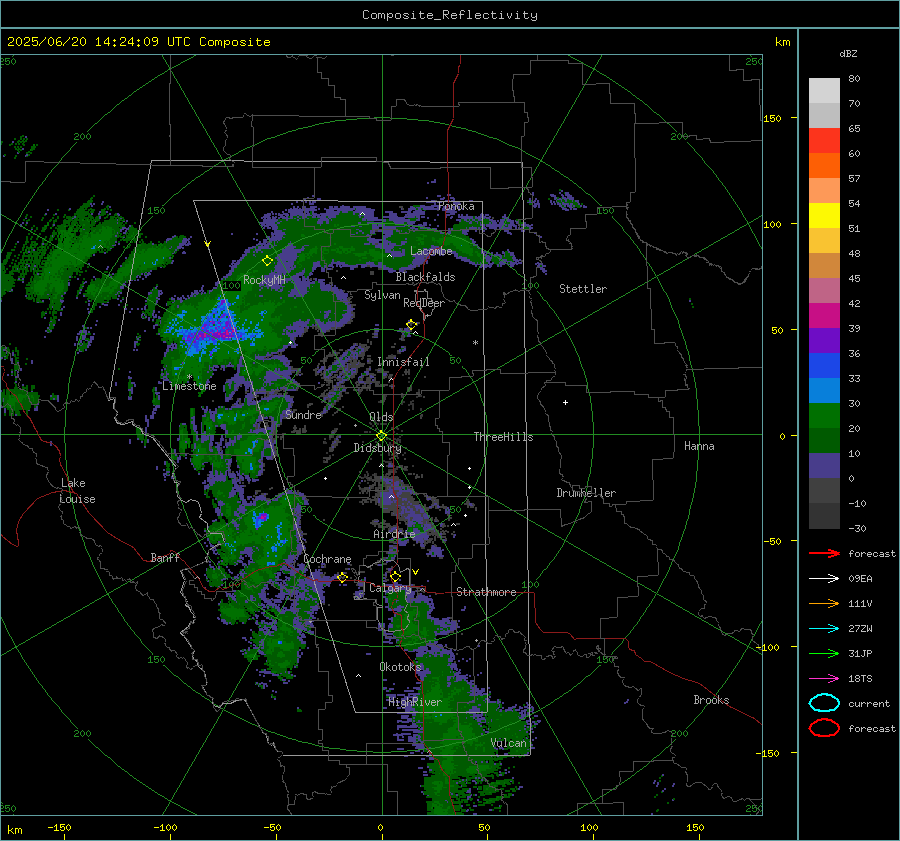
Task: Select the green 30 dBZ color swatch
Action: [824, 415]
